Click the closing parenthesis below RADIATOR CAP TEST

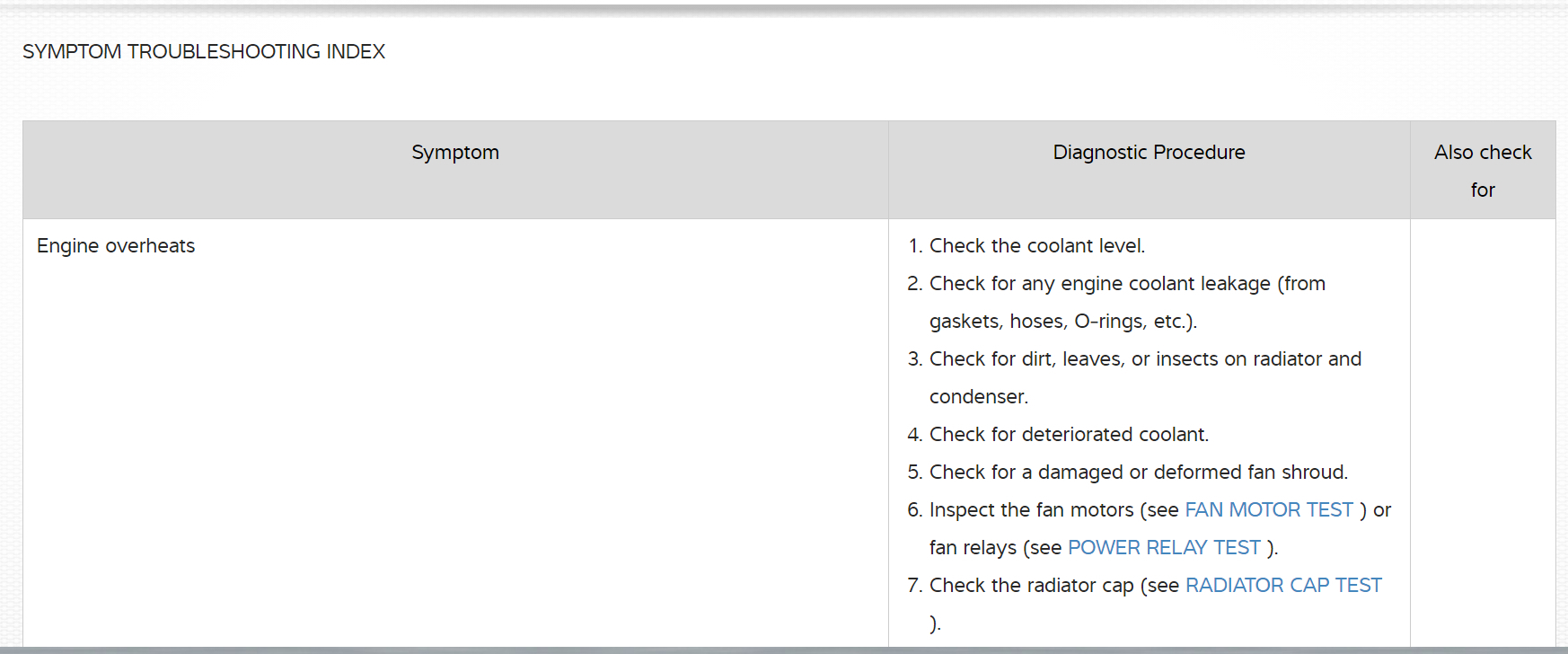pyautogui.click(x=935, y=623)
